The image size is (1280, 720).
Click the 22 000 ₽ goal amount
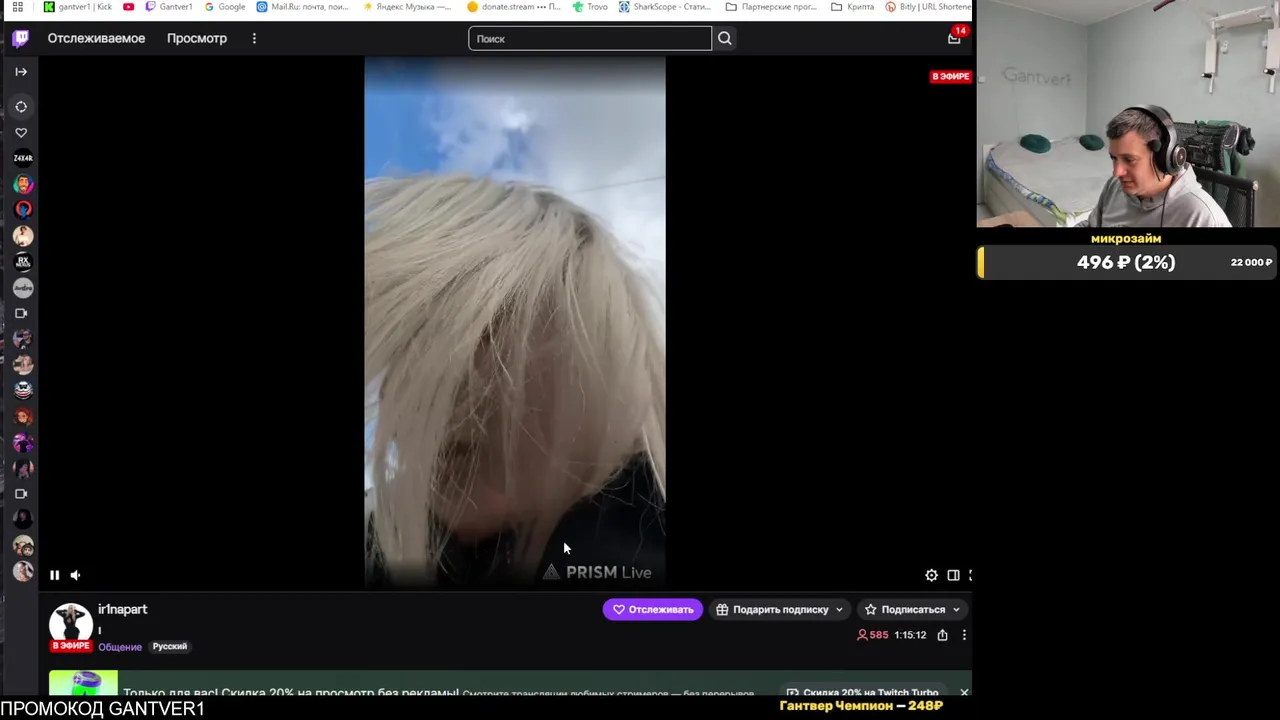pos(1251,262)
